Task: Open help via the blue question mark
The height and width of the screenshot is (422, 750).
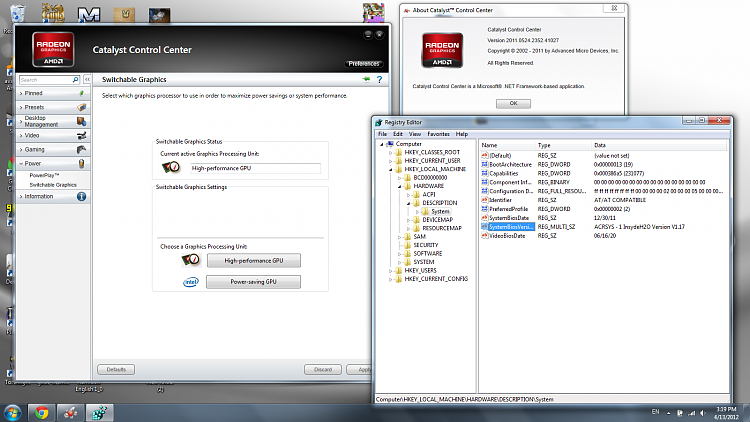Action: (x=379, y=79)
